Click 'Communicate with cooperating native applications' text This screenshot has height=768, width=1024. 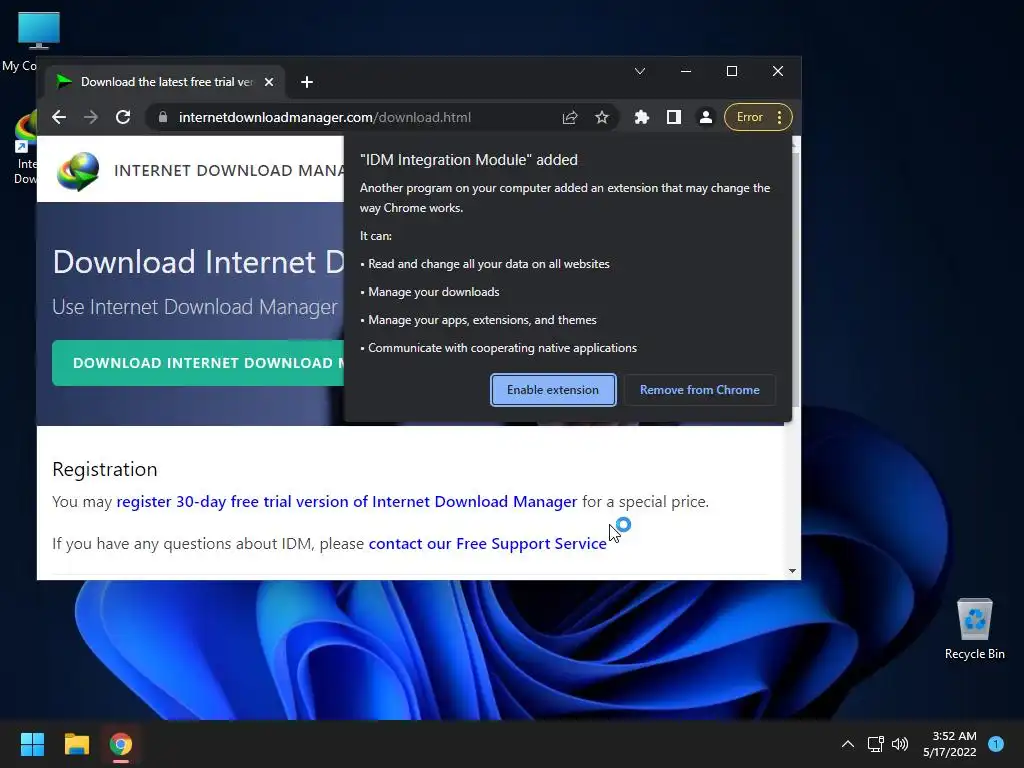502,348
